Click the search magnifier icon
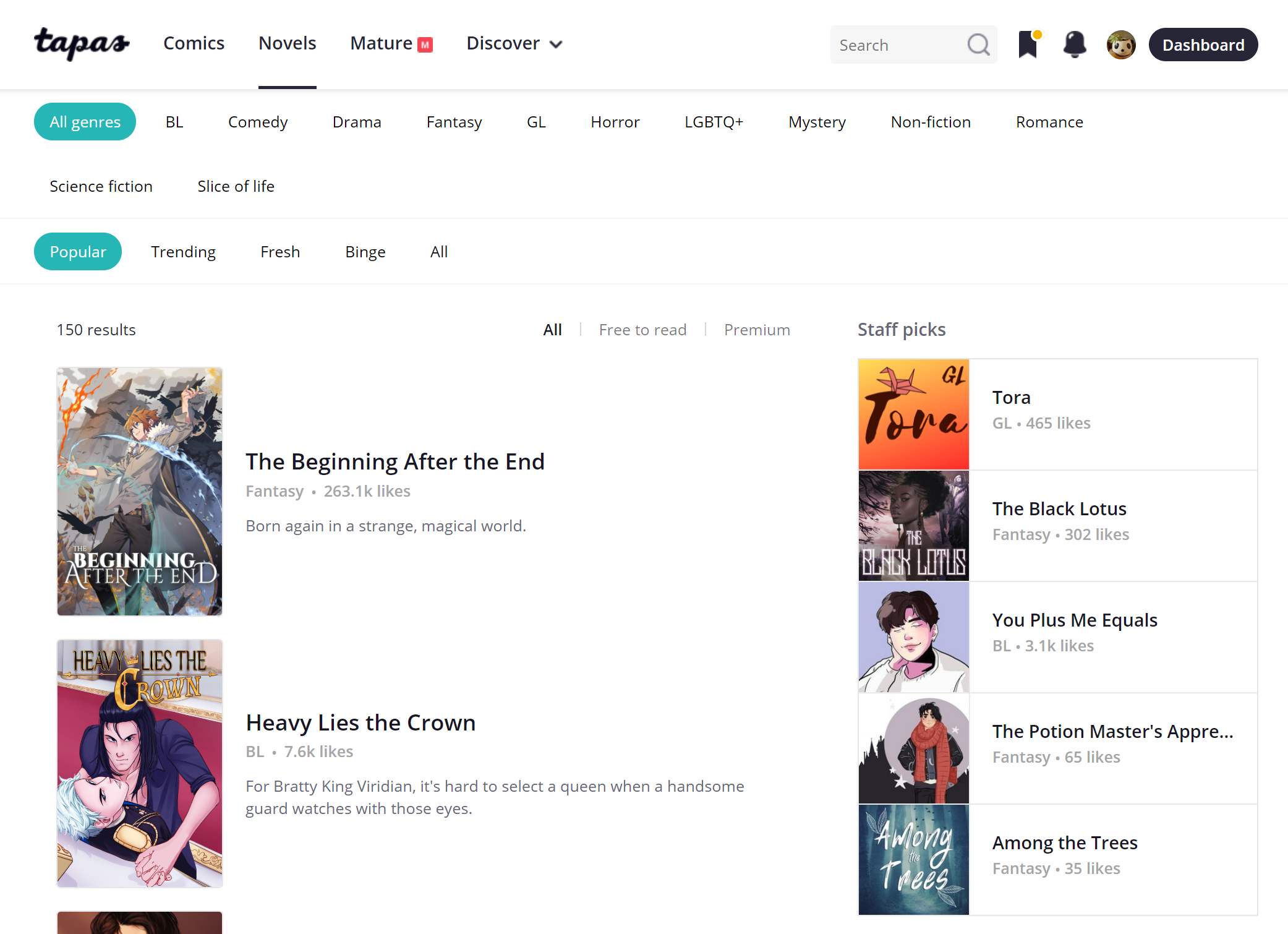Image resolution: width=1288 pixels, height=934 pixels. click(x=978, y=45)
